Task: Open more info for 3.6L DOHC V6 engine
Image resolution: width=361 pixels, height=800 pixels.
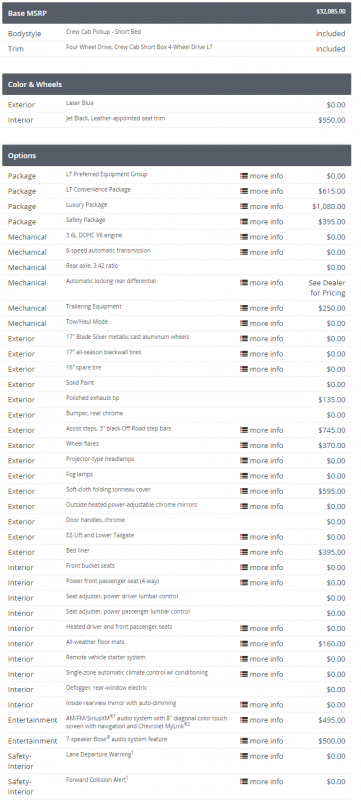Action: [x=262, y=237]
